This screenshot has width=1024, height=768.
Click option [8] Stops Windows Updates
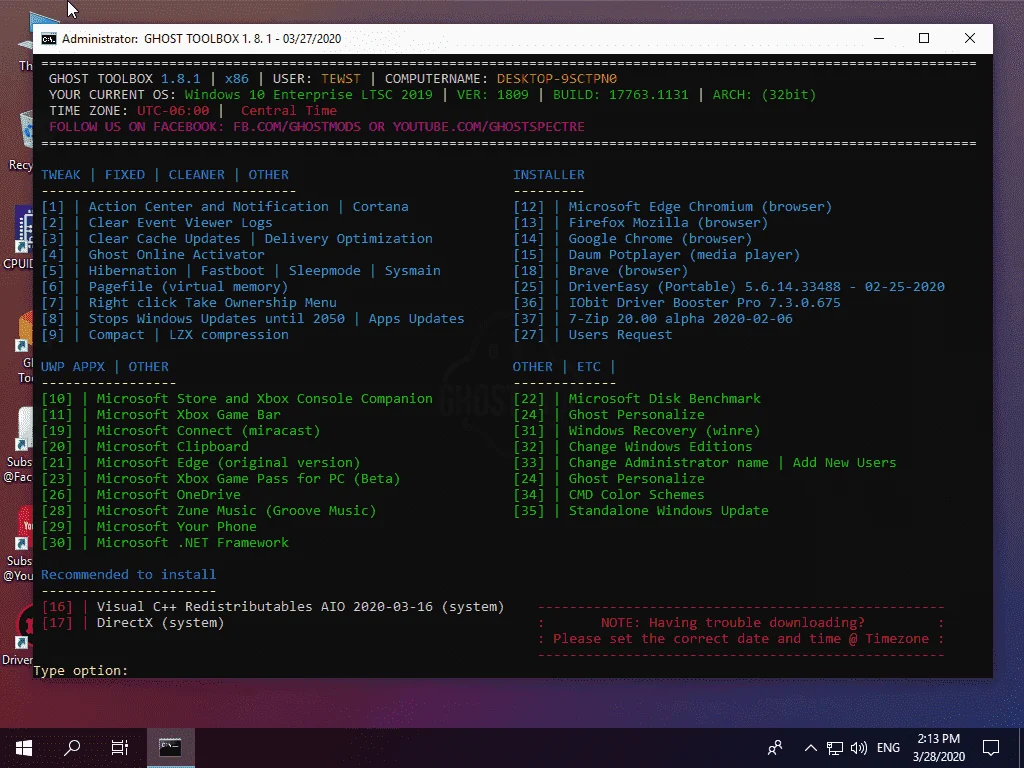click(253, 319)
